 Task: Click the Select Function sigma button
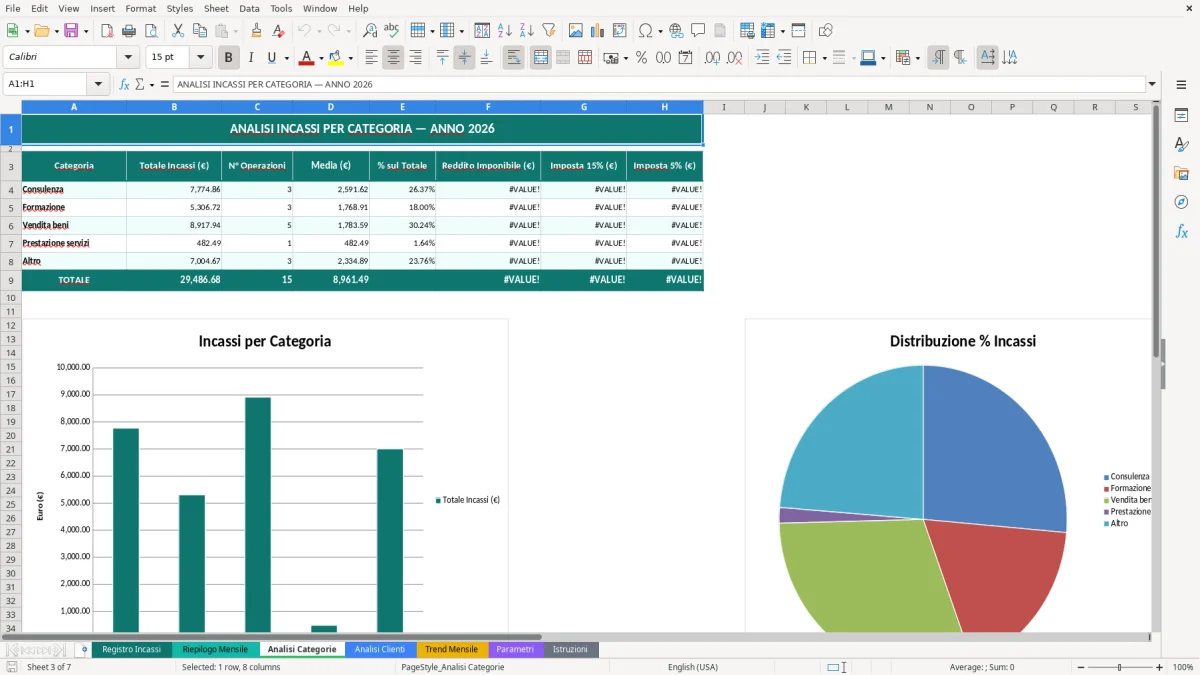pos(139,85)
